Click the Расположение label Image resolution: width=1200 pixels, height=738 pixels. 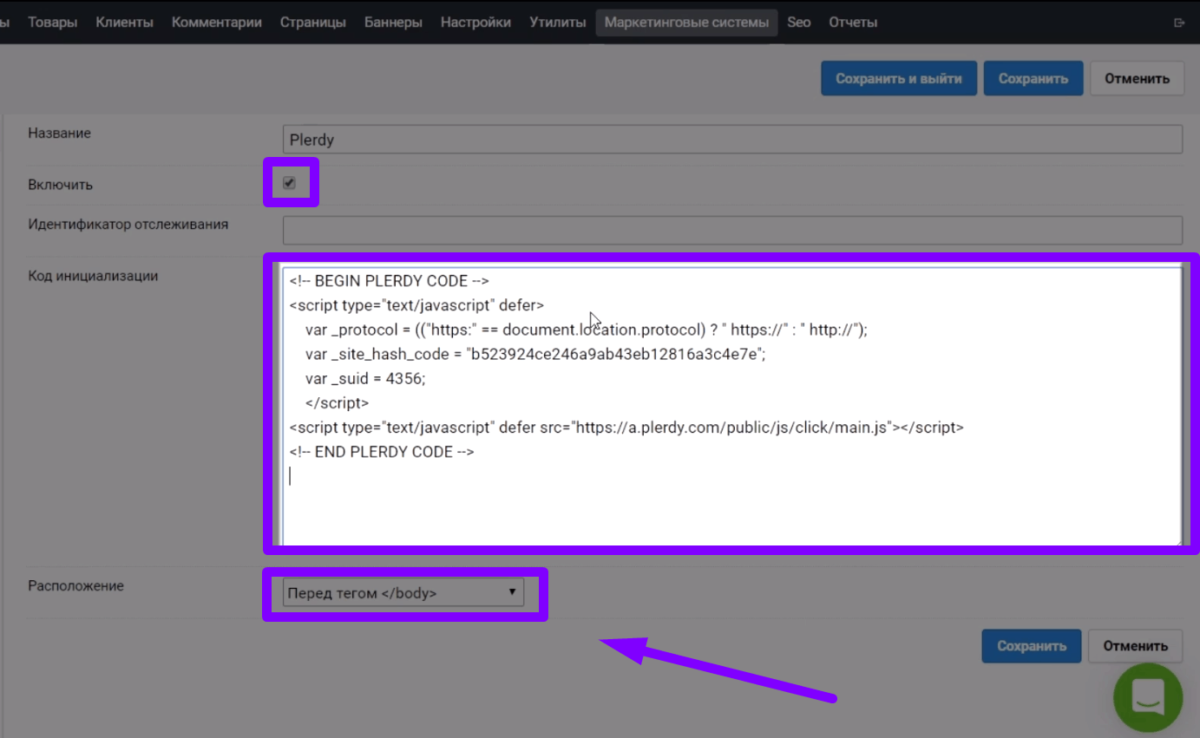76,586
